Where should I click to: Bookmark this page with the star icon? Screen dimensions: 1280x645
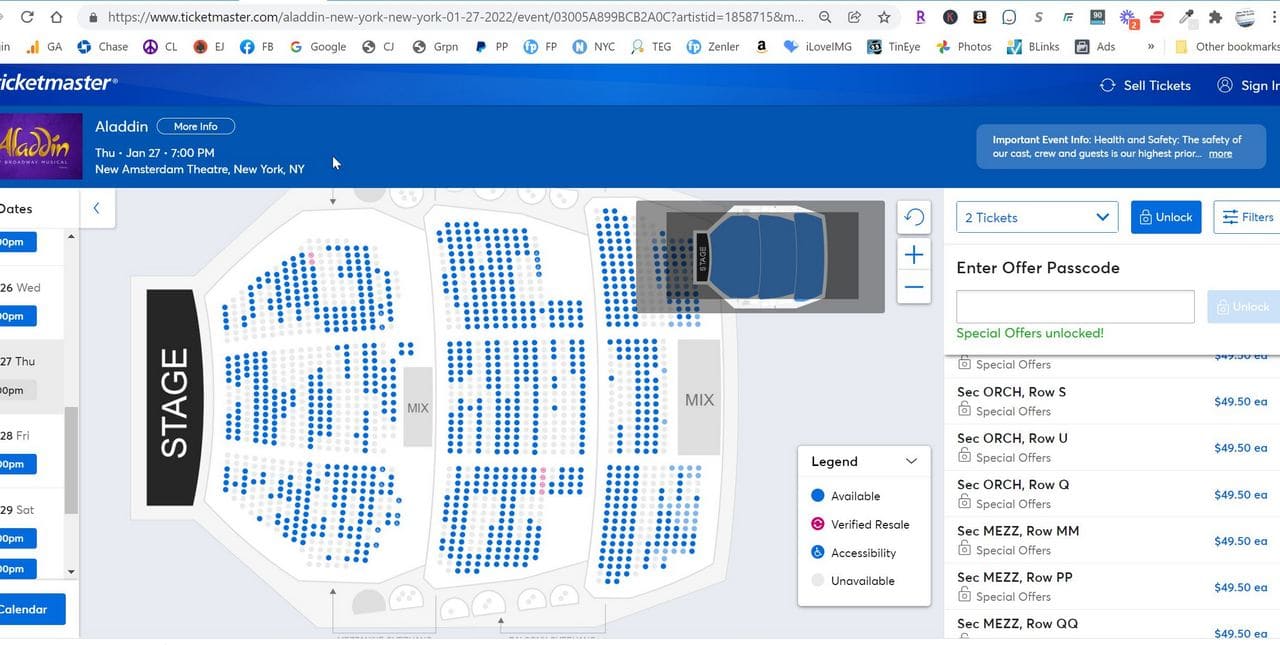[884, 17]
